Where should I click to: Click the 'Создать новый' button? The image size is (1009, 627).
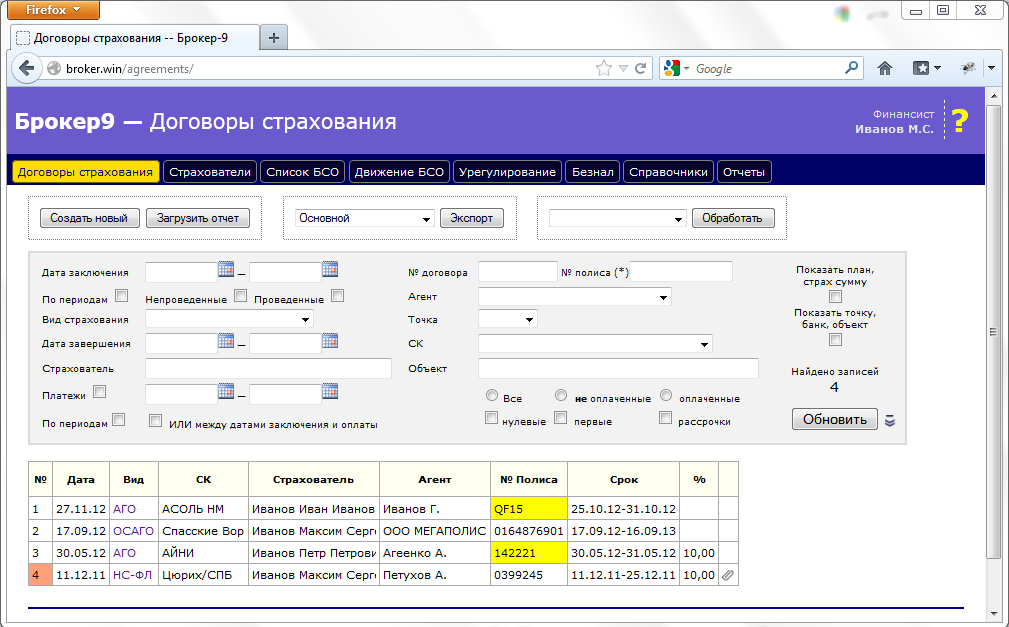(89, 218)
